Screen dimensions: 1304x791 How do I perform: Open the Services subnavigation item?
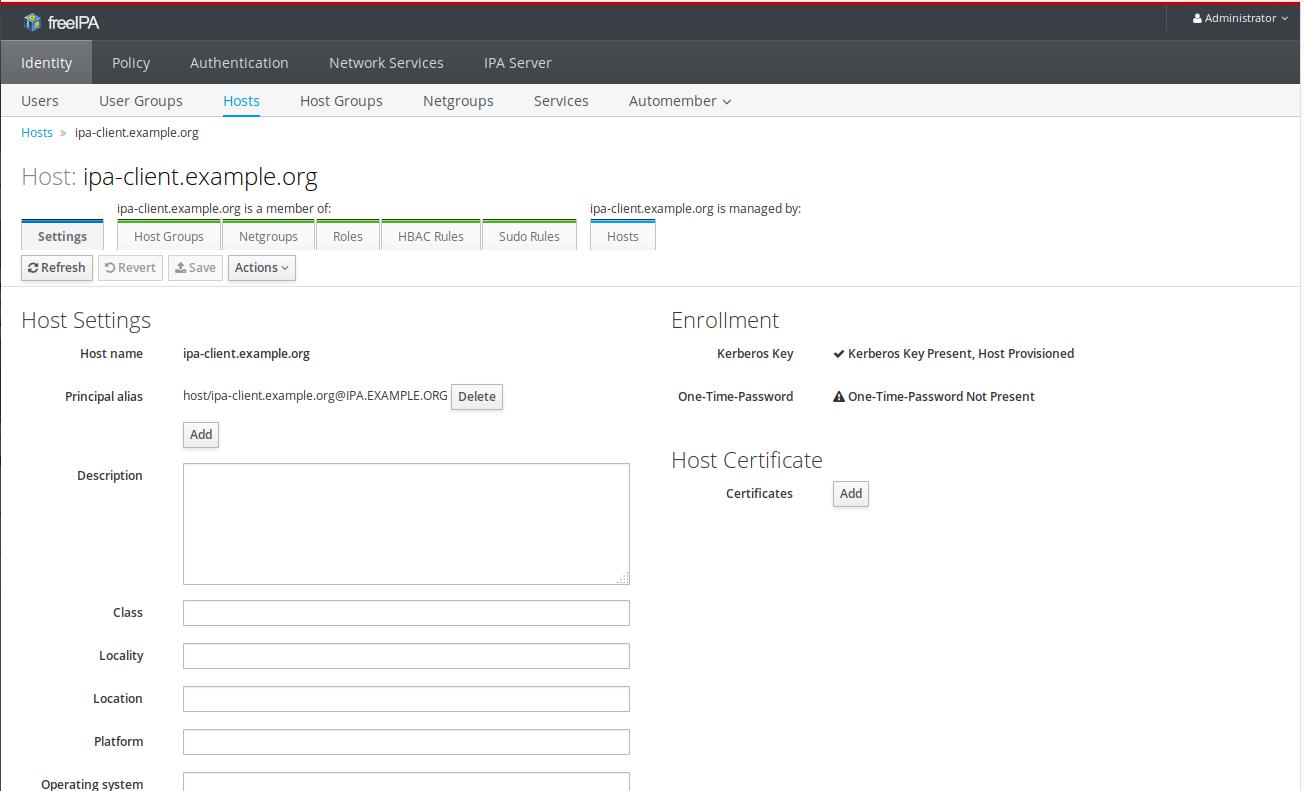[561, 101]
